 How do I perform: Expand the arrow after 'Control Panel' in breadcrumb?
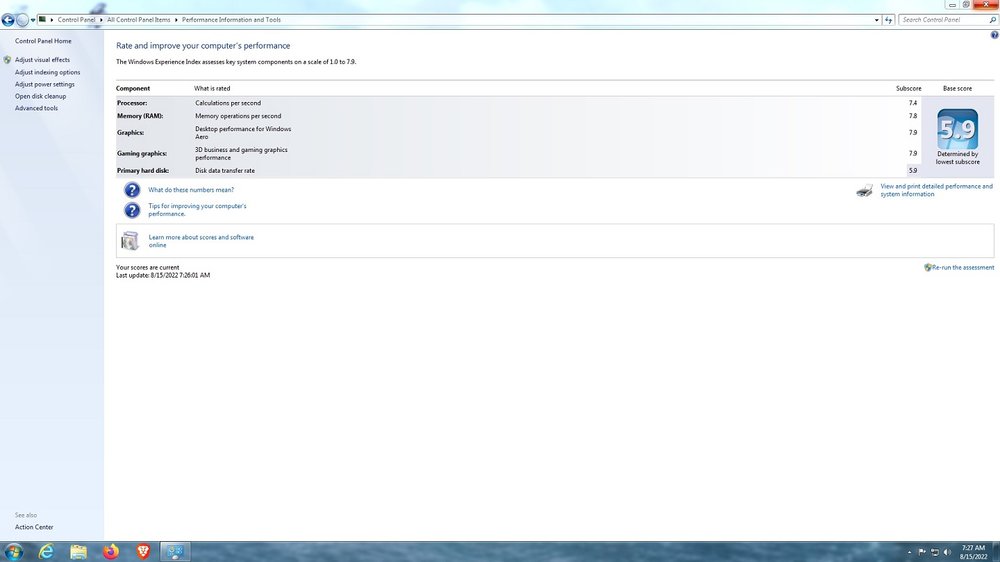pos(101,20)
